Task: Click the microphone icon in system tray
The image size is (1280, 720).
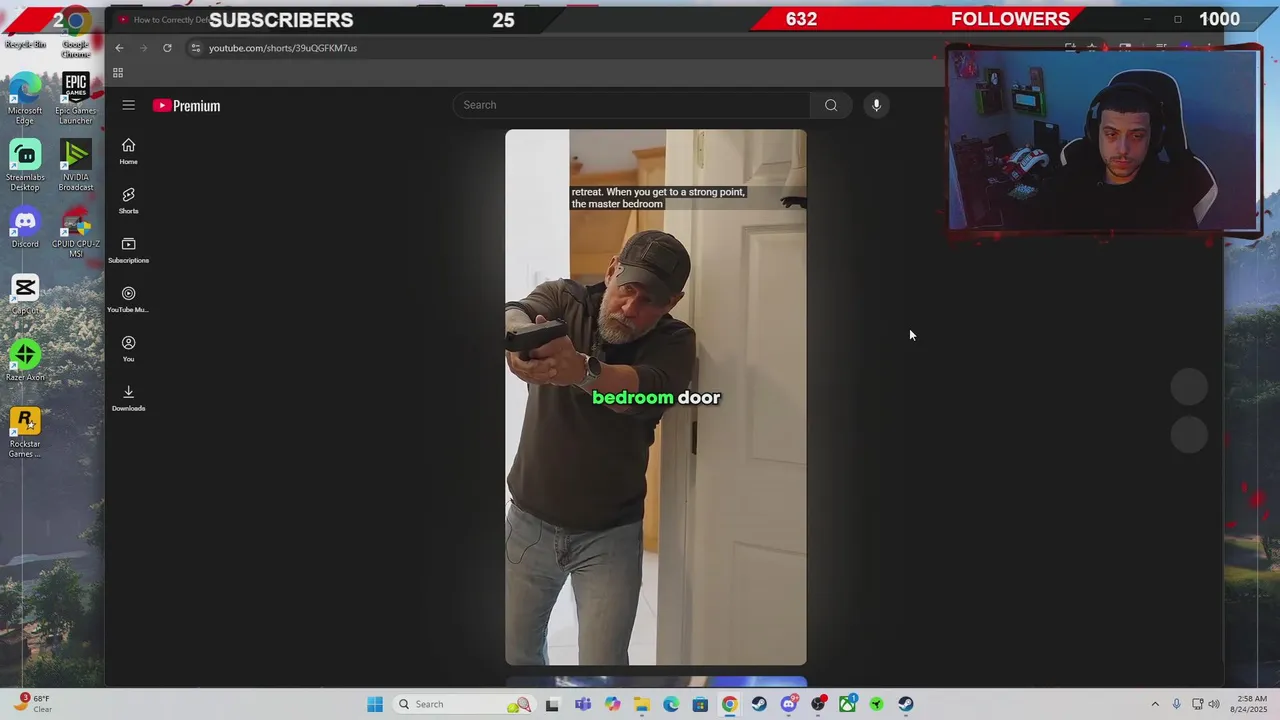Action: coord(1176,704)
